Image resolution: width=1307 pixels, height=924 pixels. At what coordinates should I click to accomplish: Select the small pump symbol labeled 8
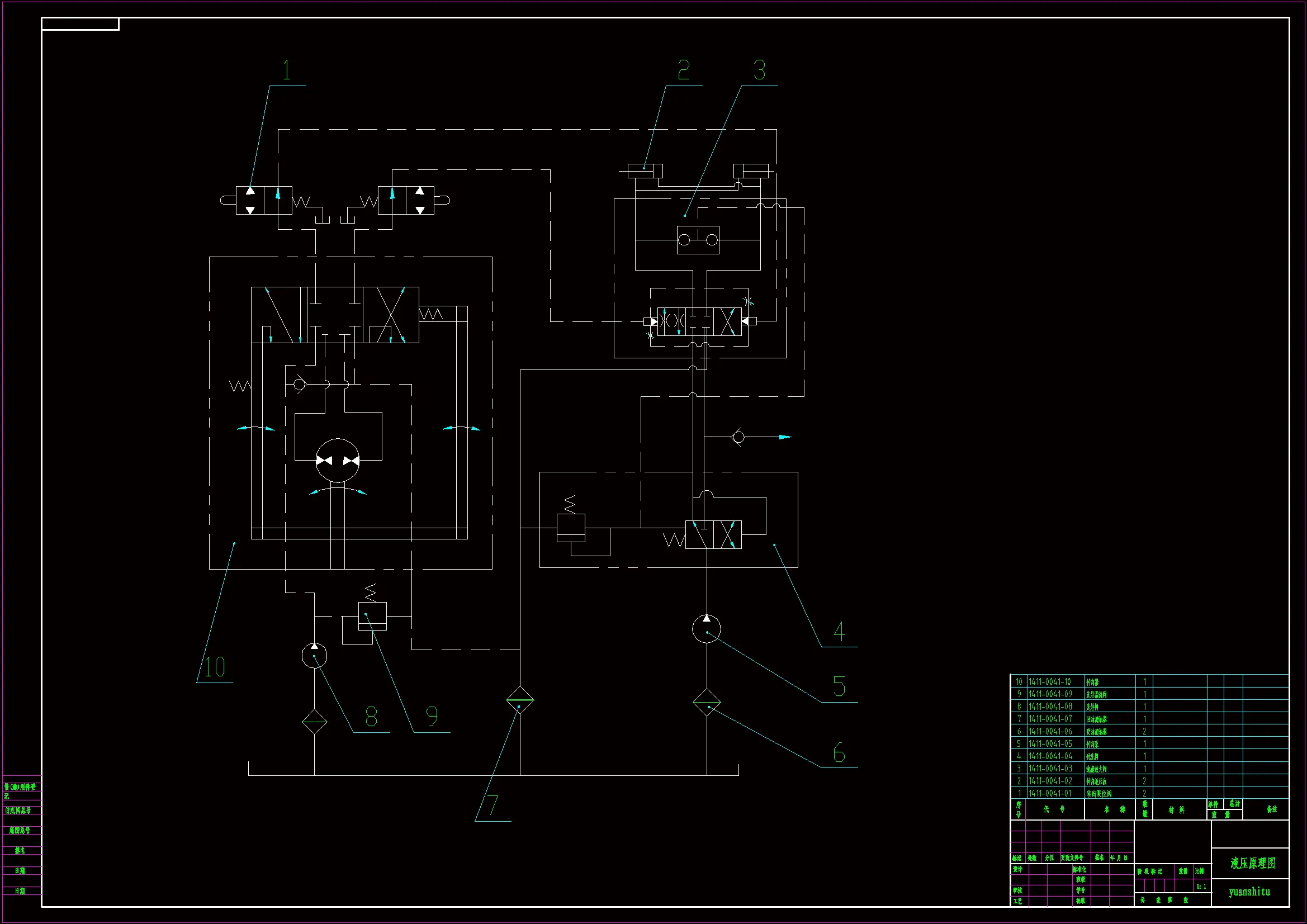point(314,656)
